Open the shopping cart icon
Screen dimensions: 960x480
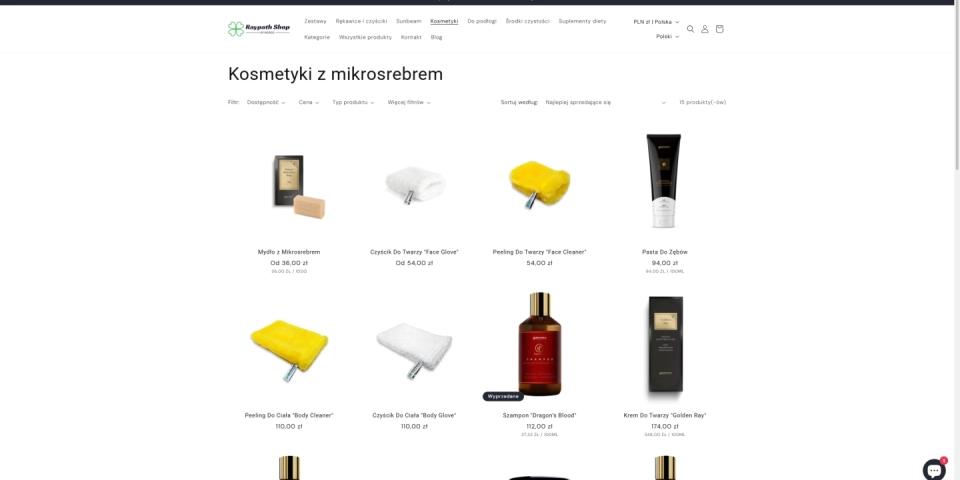(x=719, y=29)
